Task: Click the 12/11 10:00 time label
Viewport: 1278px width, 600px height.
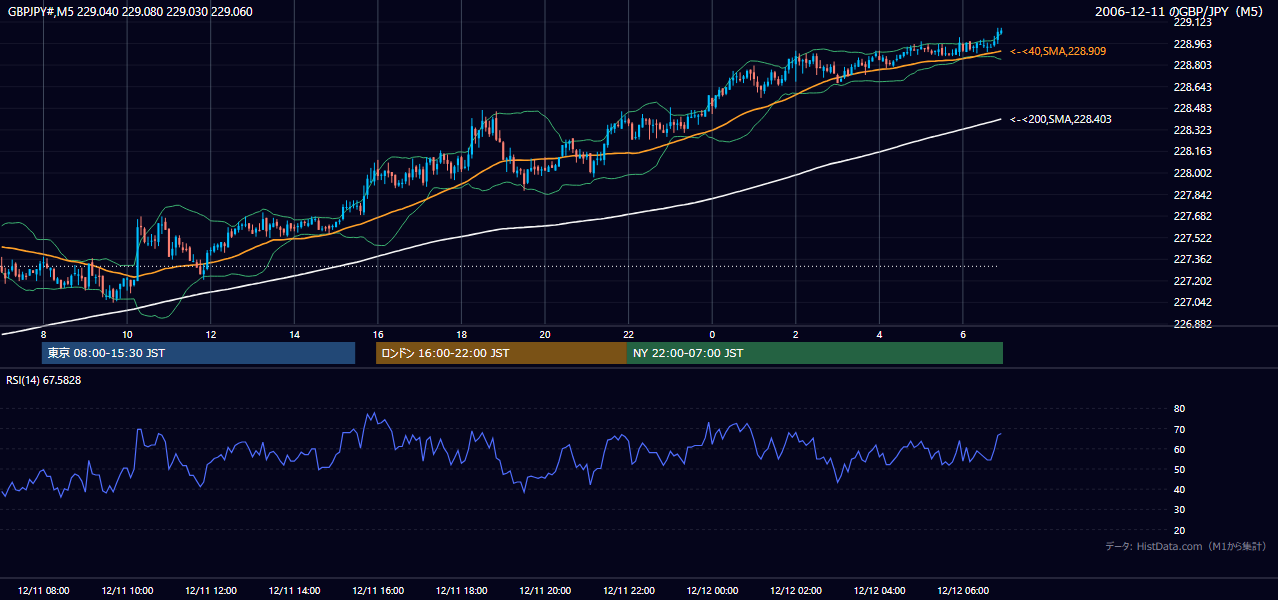Action: click(127, 591)
